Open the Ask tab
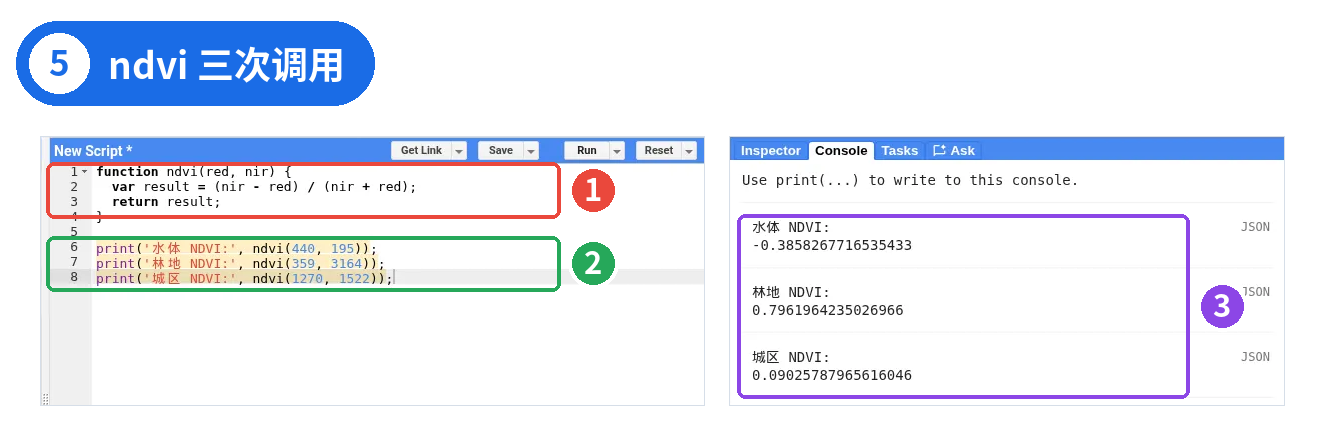Image resolution: width=1325 pixels, height=446 pixels. pyautogui.click(x=954, y=151)
